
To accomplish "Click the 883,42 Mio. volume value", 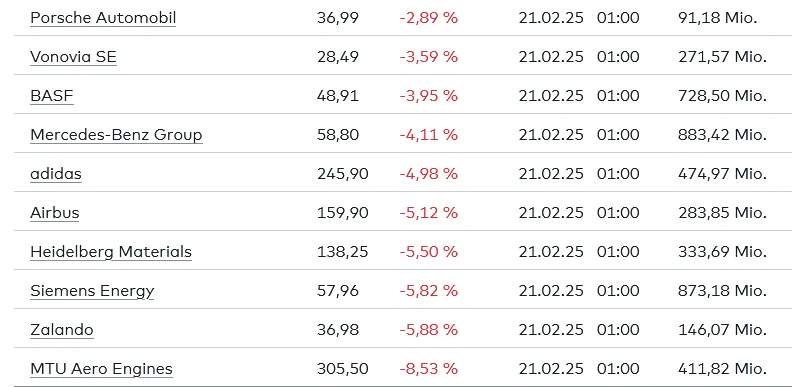I will click(722, 135).
